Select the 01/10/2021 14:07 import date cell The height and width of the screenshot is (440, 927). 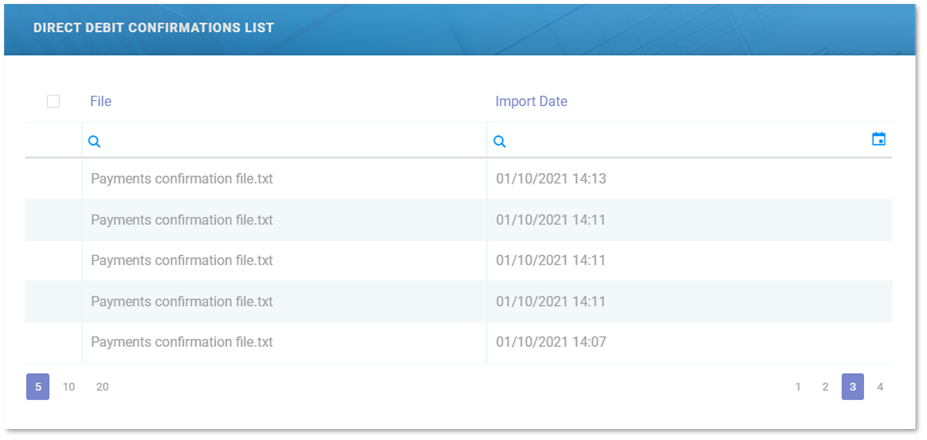pos(551,342)
